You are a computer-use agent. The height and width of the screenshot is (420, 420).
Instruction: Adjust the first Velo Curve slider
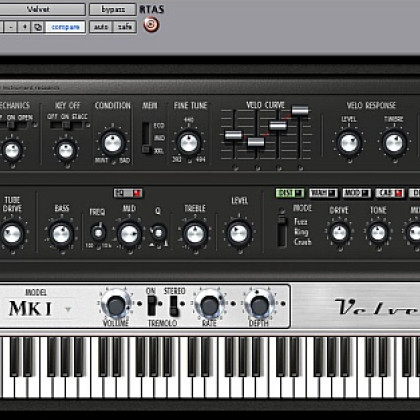pos(234,135)
